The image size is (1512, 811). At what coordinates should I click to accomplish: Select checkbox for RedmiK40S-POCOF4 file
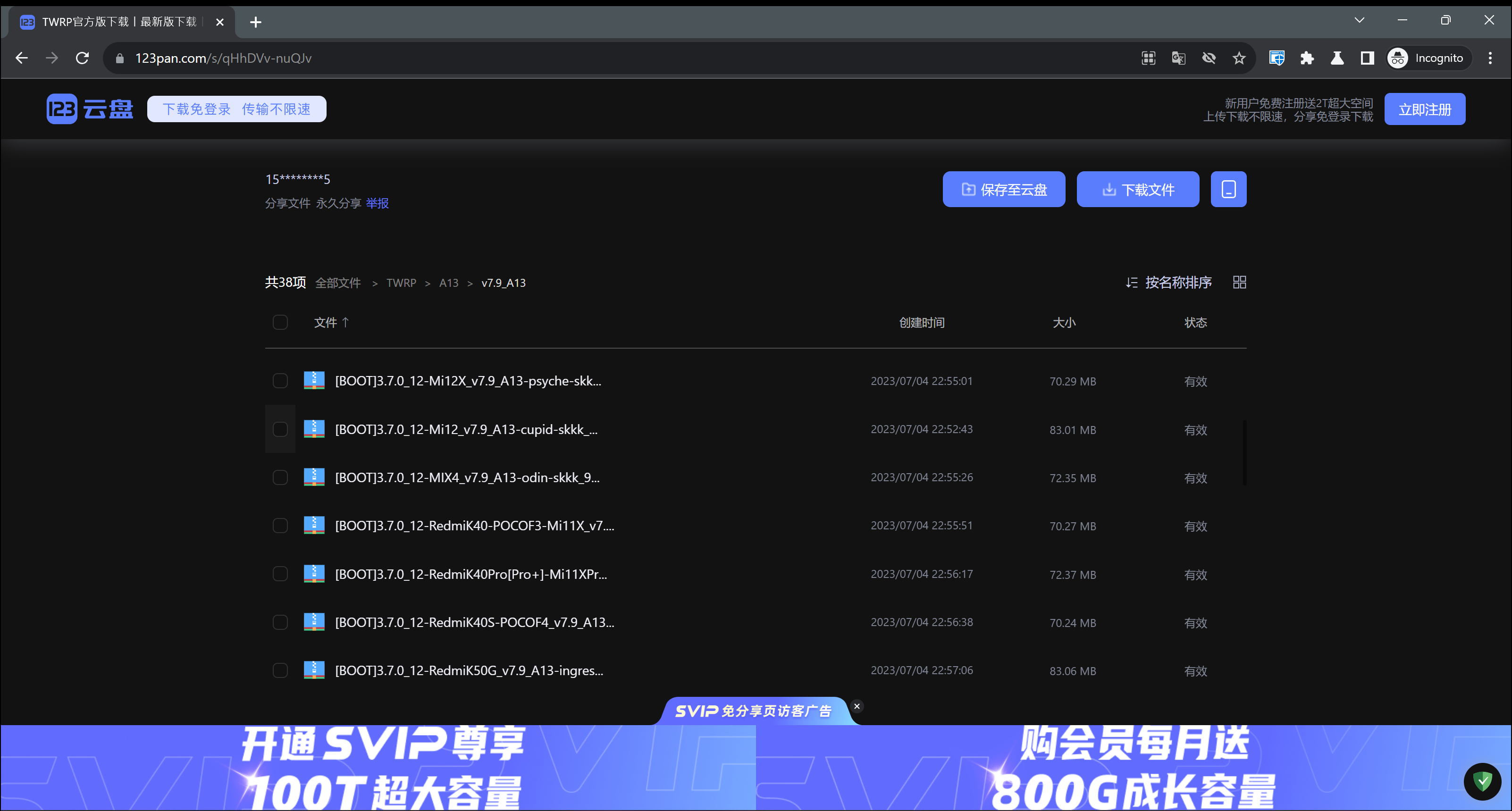[x=280, y=622]
